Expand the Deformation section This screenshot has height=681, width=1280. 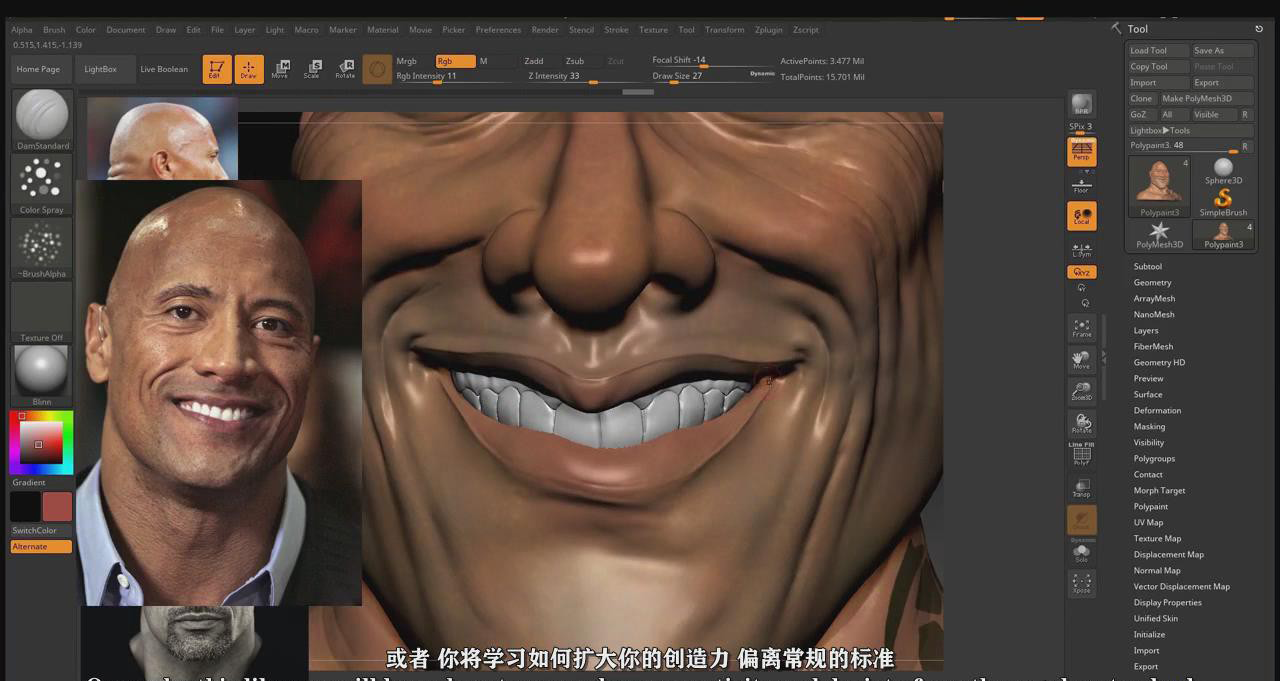(x=1157, y=411)
